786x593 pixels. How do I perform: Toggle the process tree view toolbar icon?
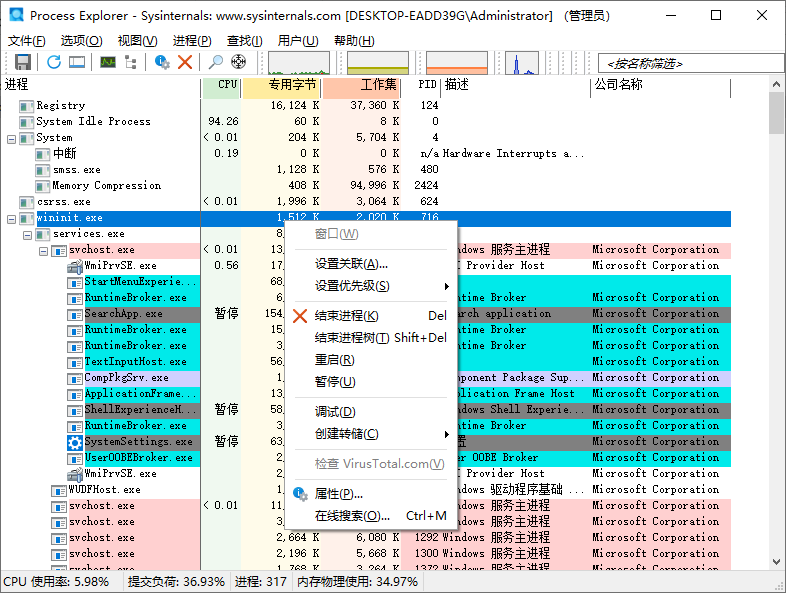130,62
